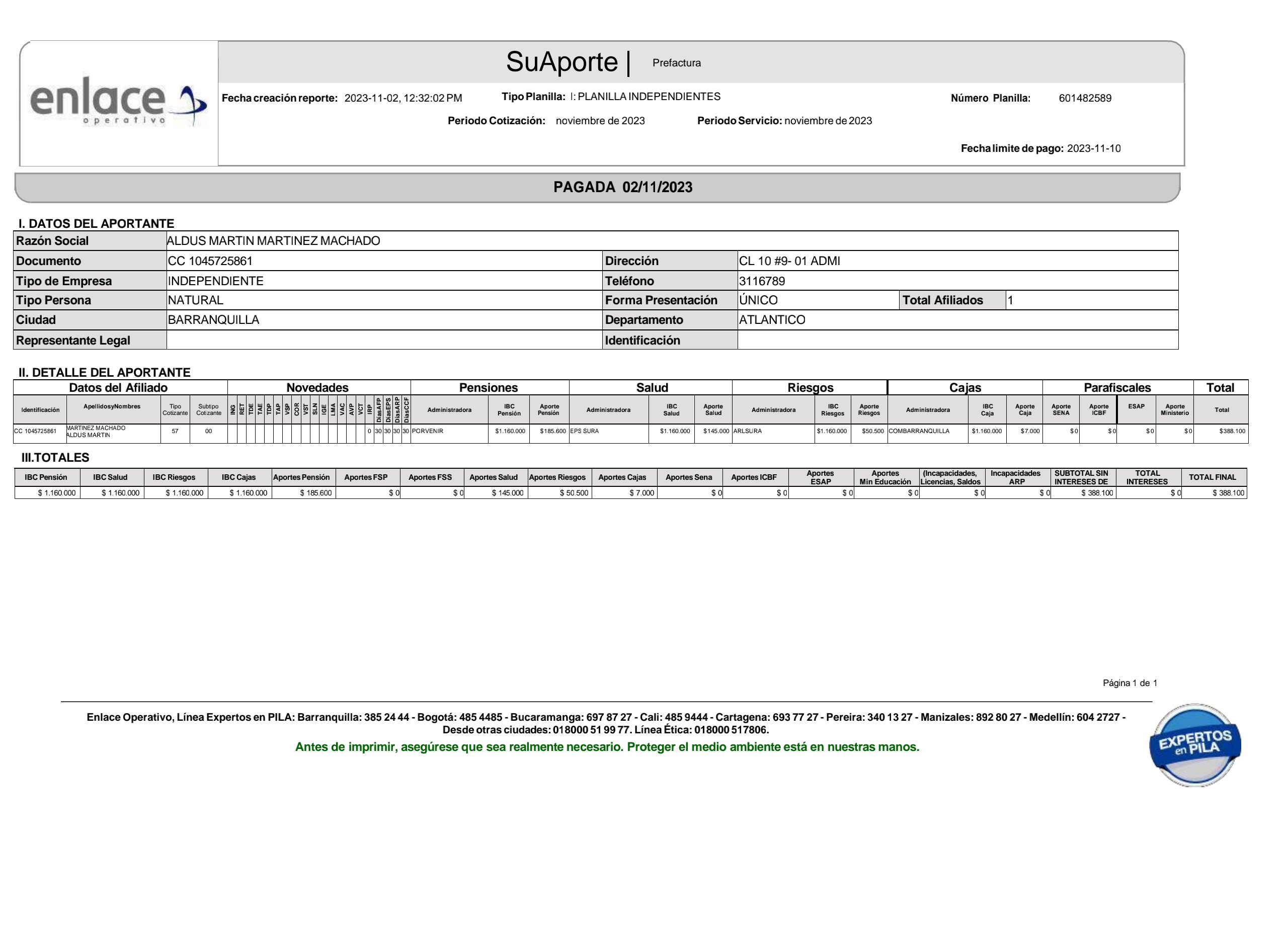Image resolution: width=1288 pixels, height=931 pixels.
Task: Select the Número Planilla value 601482589
Action: [x=1085, y=98]
